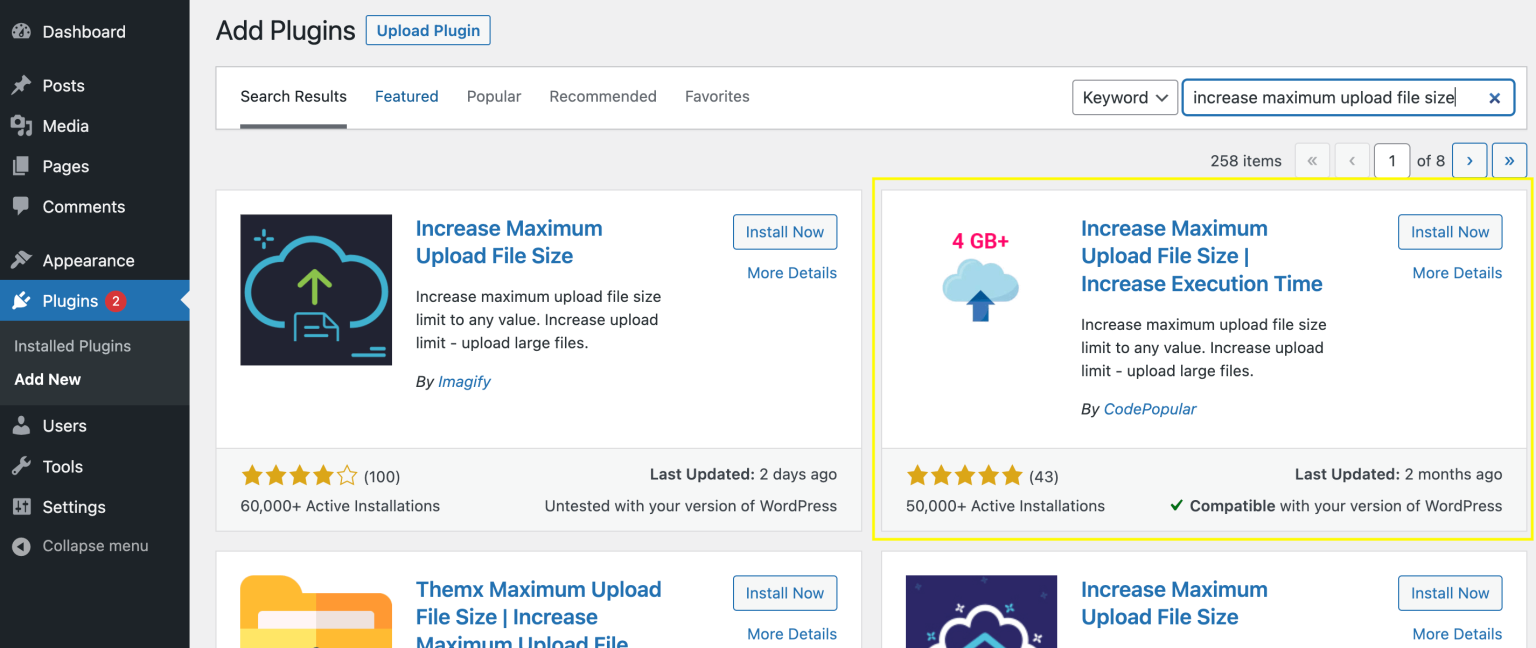This screenshot has height=648, width=1536.
Task: Select Installed Plugins under Plugins menu
Action: [71, 346]
